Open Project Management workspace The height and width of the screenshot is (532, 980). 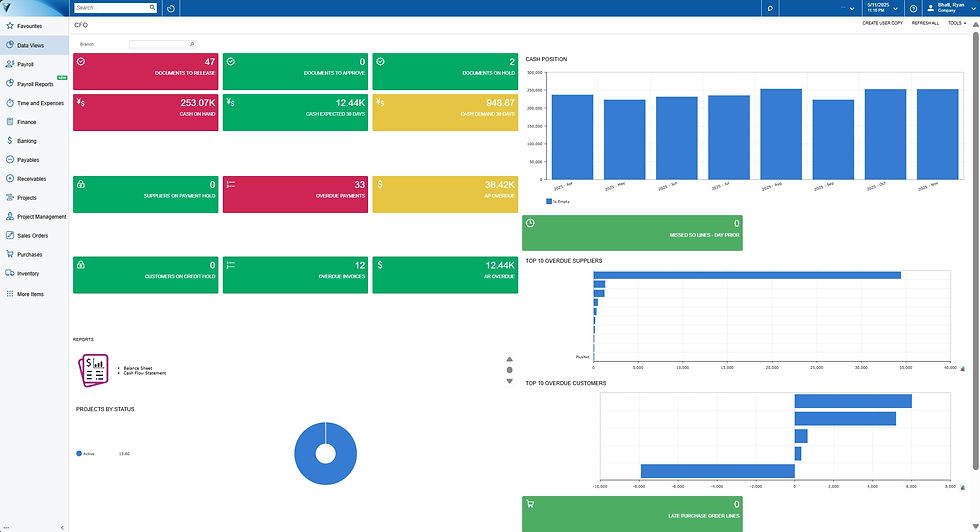point(34,216)
